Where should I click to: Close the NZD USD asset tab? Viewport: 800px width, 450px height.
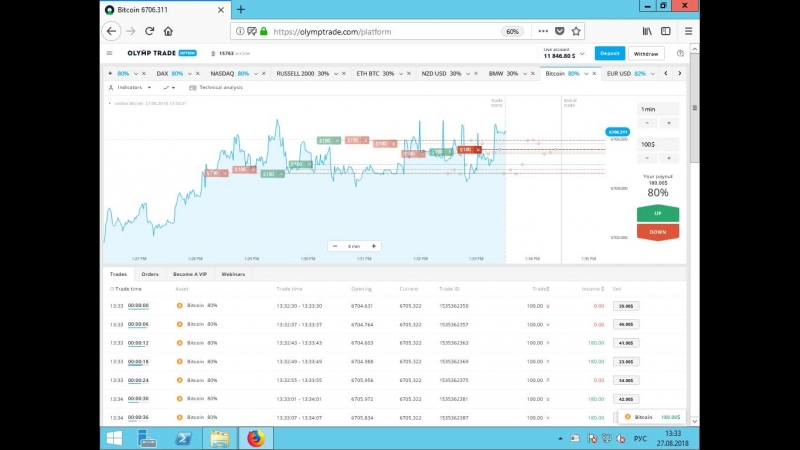click(x=476, y=73)
